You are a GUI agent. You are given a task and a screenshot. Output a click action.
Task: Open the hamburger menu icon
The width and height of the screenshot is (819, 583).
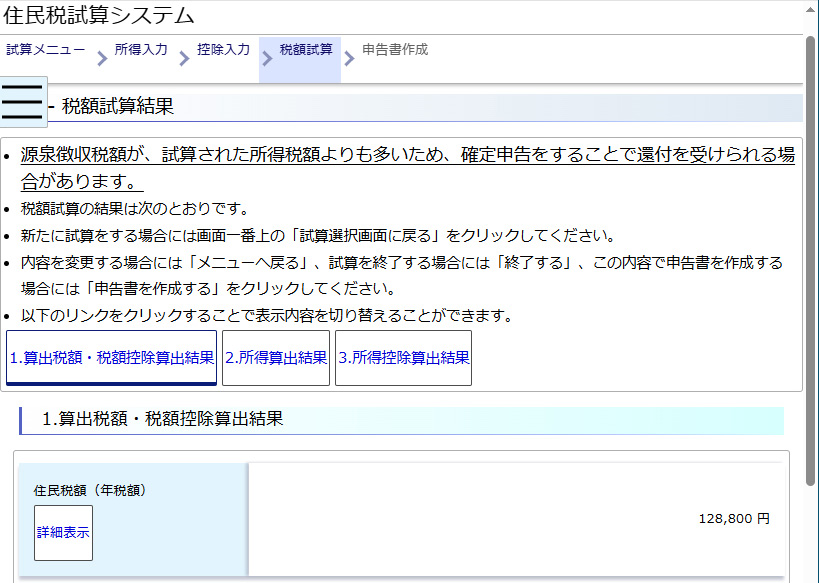tap(22, 102)
